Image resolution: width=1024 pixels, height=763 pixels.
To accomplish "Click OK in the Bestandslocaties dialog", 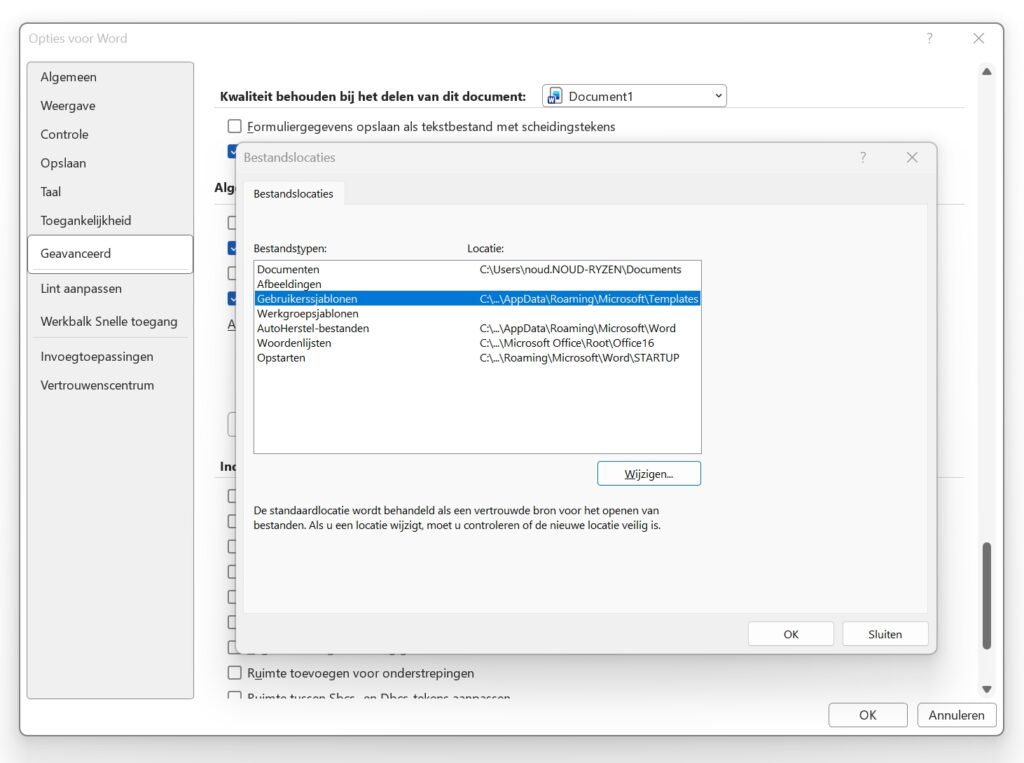I will [790, 634].
